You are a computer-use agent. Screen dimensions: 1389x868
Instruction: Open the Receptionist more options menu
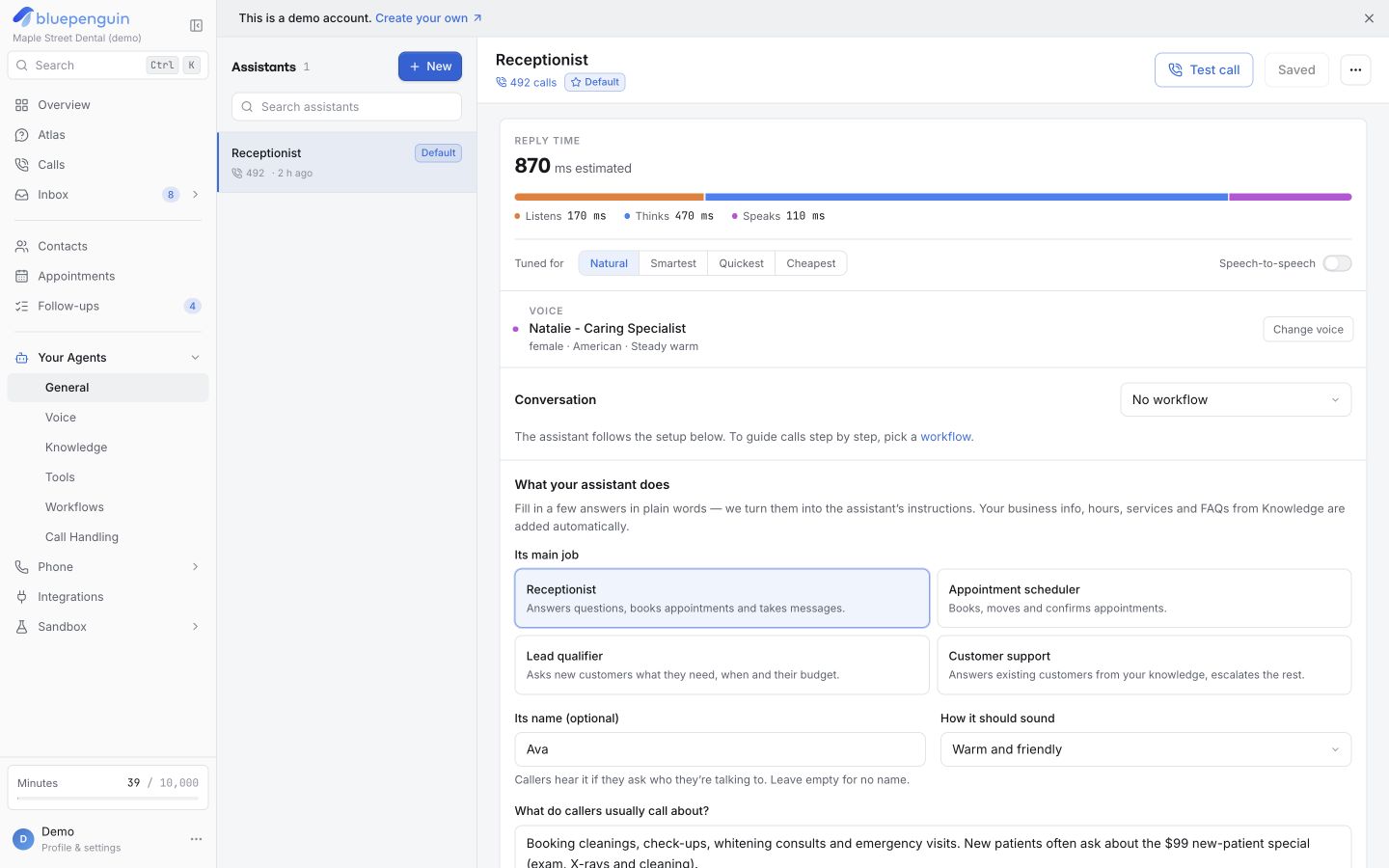(x=1355, y=69)
